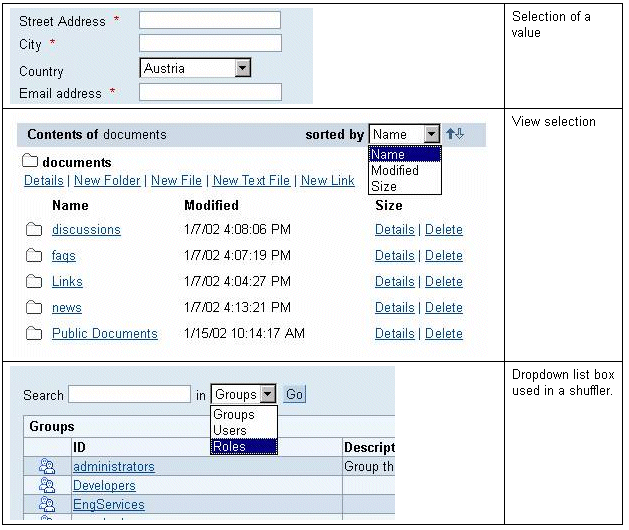Click the Public Documents folder icon
629x530 pixels.
34,334
